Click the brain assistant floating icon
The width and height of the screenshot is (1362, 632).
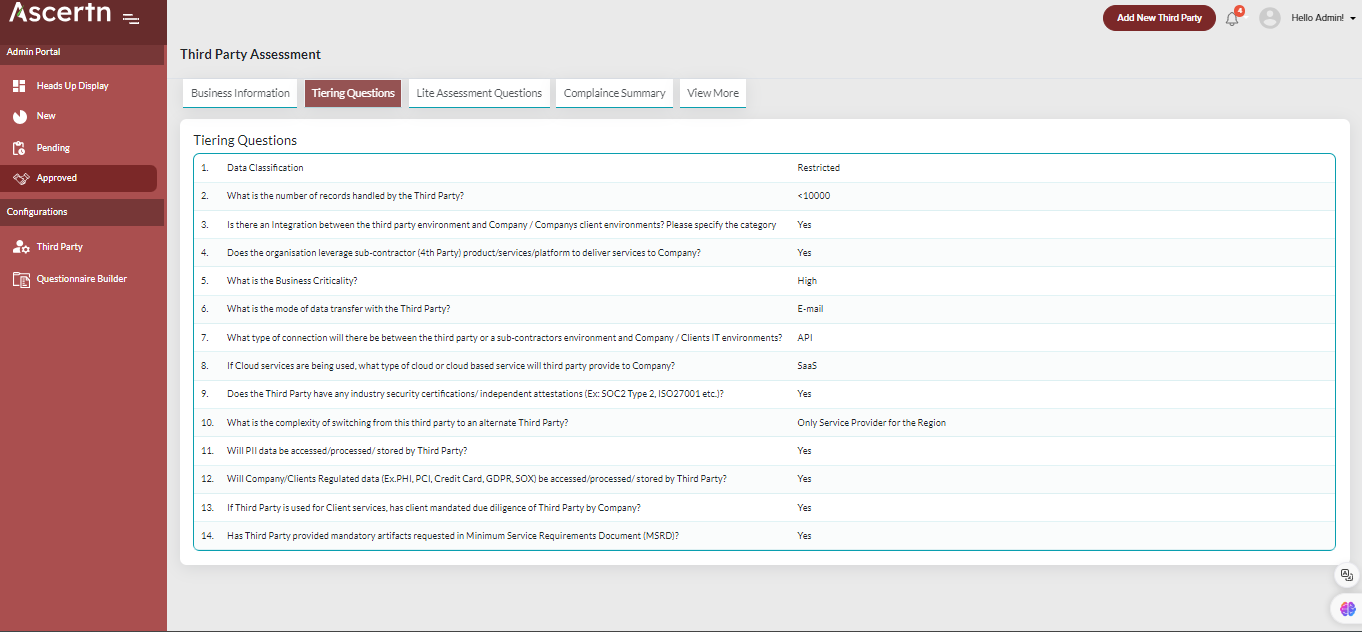1347,608
